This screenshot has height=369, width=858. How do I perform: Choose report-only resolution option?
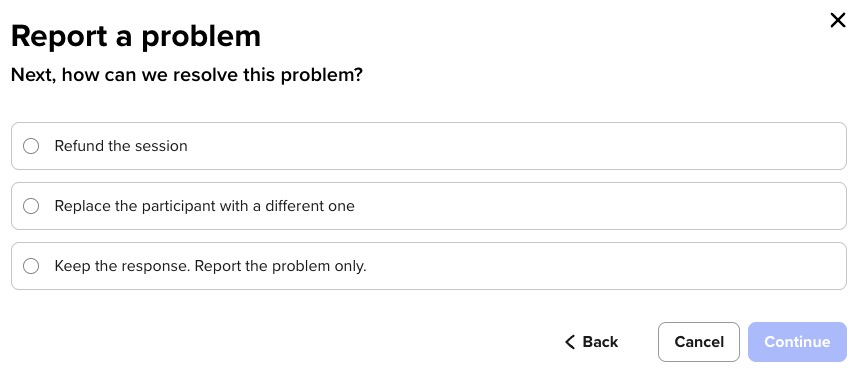[31, 267]
